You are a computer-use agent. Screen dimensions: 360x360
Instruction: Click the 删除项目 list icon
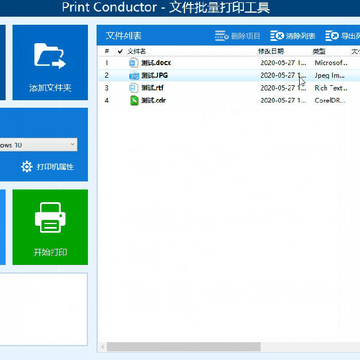pos(222,36)
